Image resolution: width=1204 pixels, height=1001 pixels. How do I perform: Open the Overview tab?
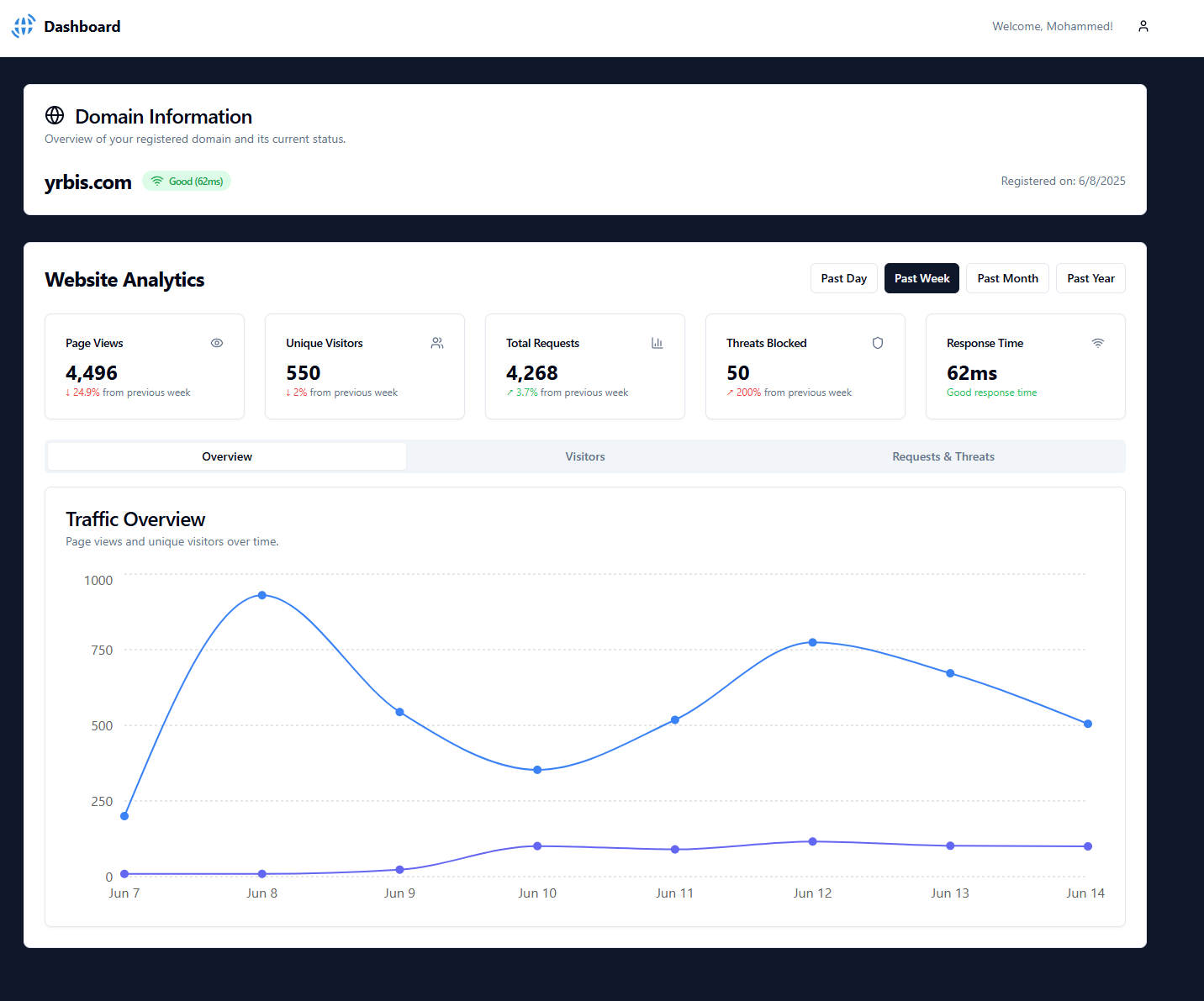pyautogui.click(x=227, y=456)
